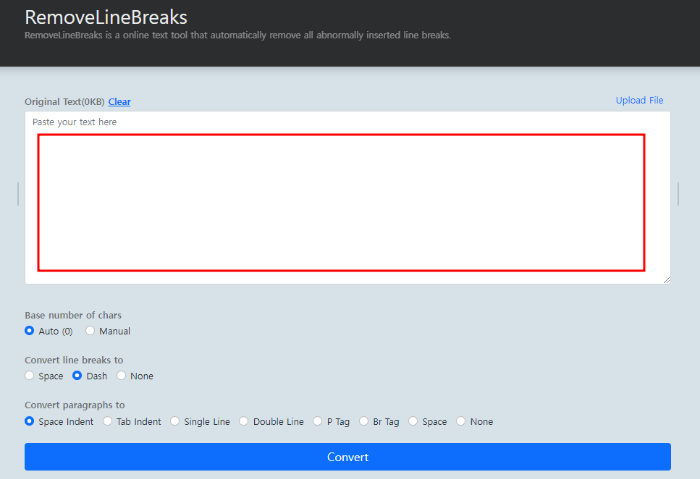The height and width of the screenshot is (479, 700).
Task: Click the Convert paragraphs to label
Action: pos(75,405)
